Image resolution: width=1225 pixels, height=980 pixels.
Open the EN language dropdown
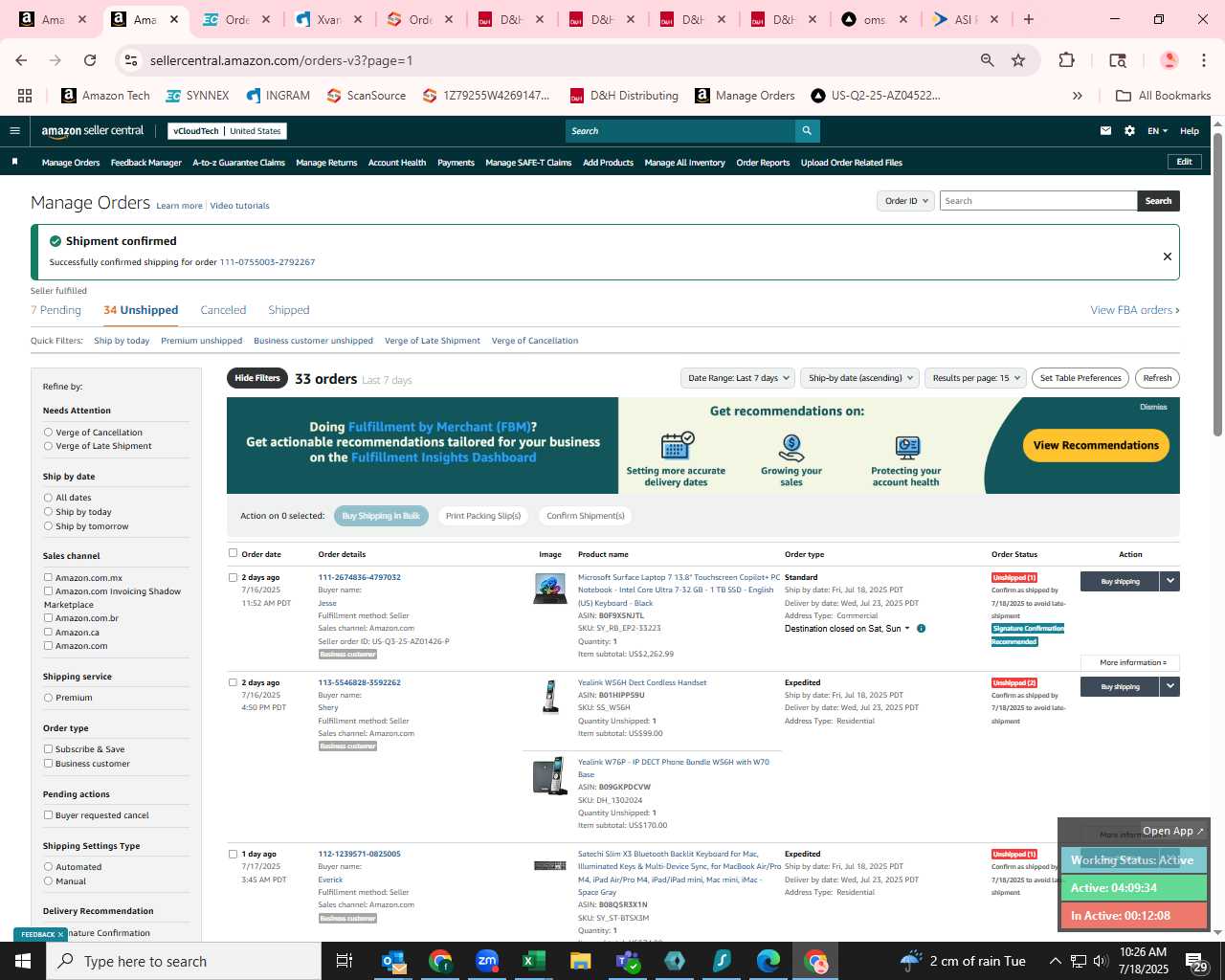coord(1158,131)
